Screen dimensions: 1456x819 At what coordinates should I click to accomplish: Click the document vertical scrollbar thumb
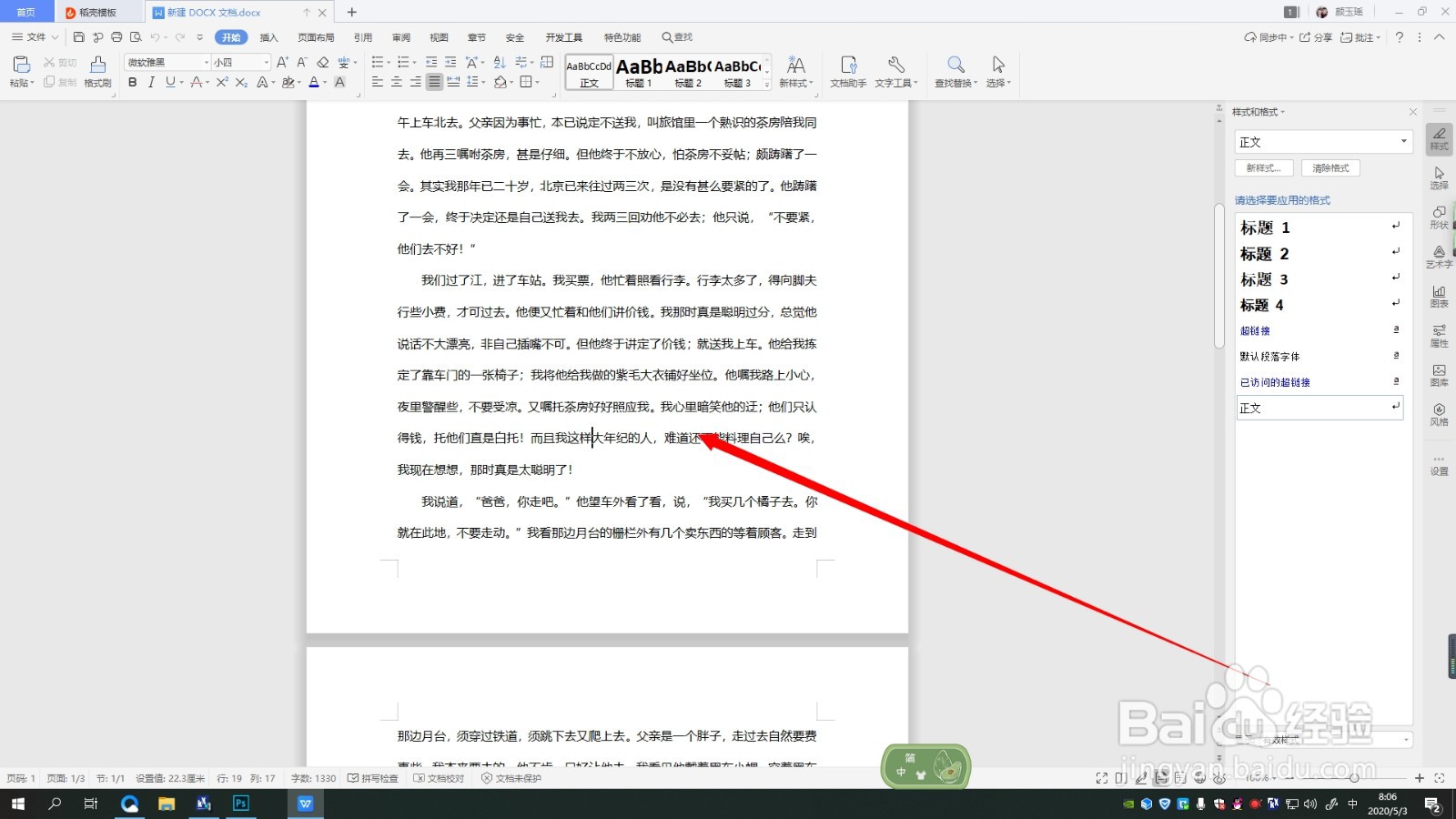tap(1219, 276)
